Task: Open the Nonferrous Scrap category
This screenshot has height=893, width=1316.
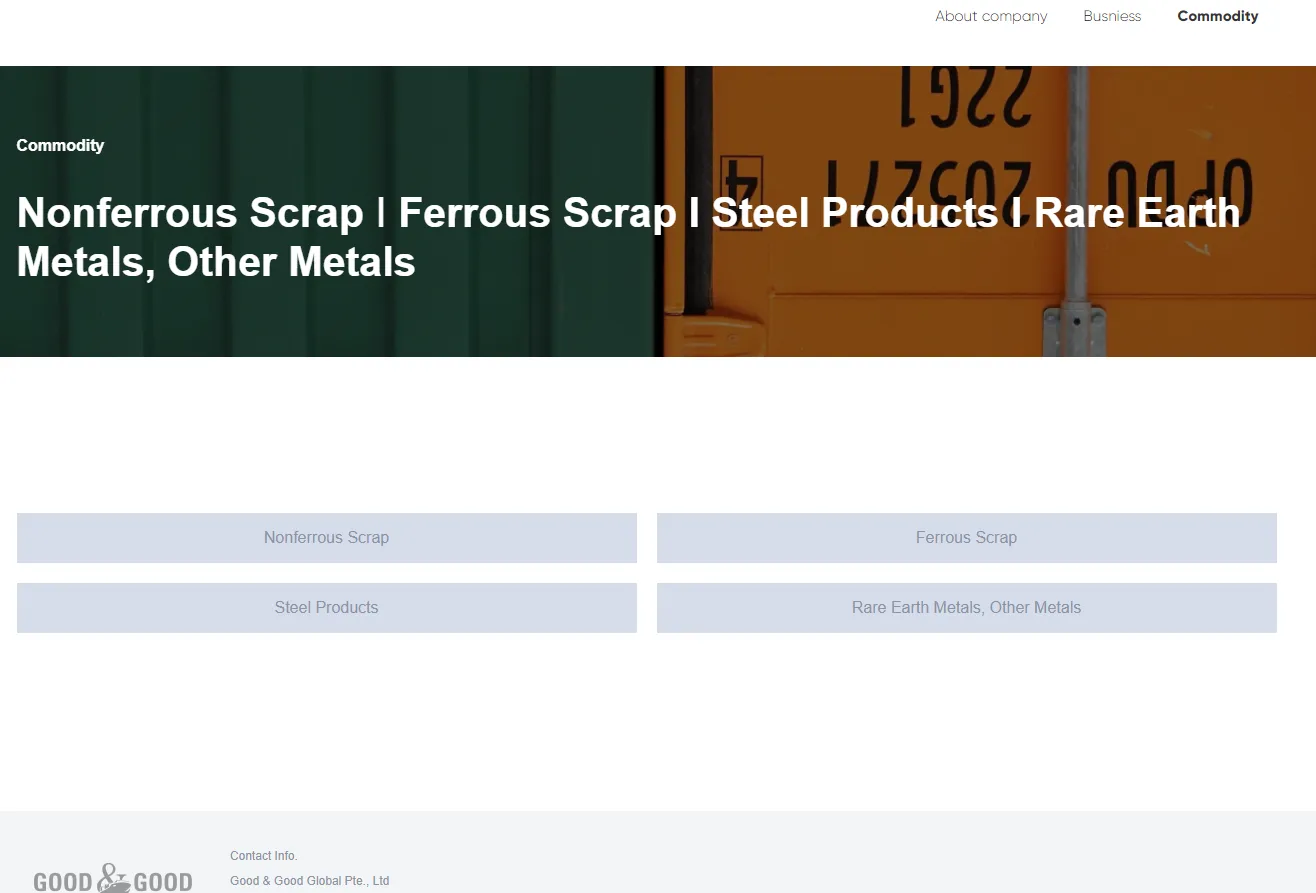Action: point(327,538)
